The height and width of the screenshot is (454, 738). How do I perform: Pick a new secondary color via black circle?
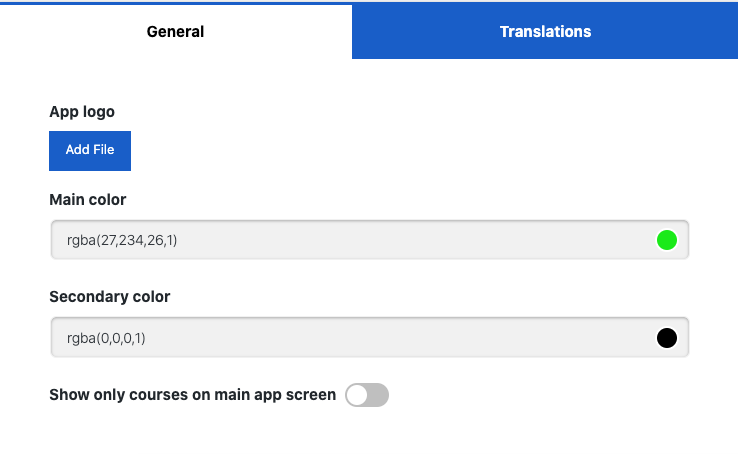667,338
